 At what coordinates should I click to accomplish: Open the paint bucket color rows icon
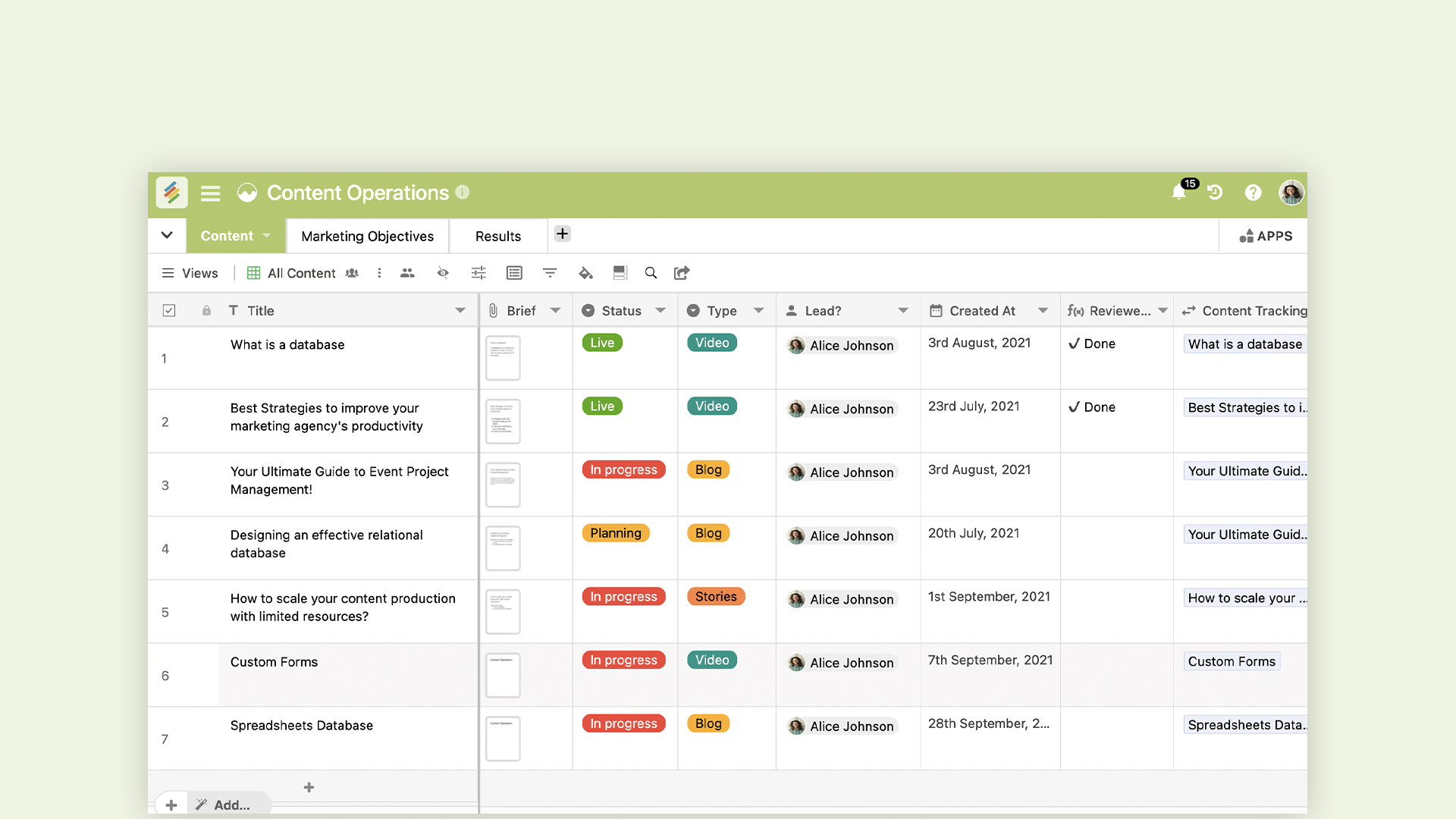pyautogui.click(x=585, y=273)
